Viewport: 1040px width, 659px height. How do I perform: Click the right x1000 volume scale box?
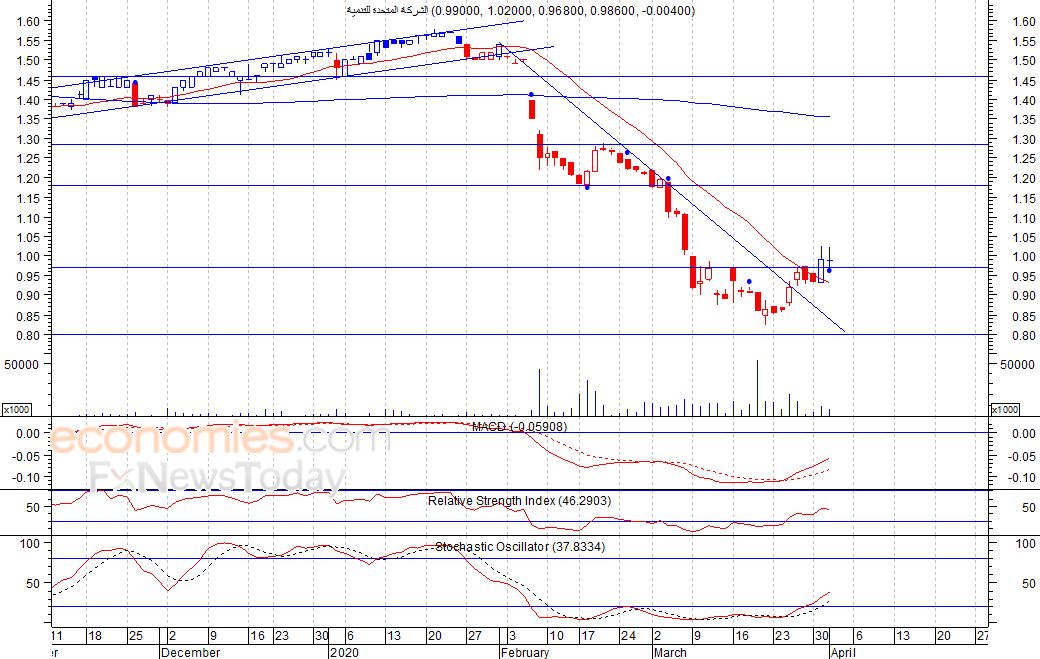pos(1005,410)
